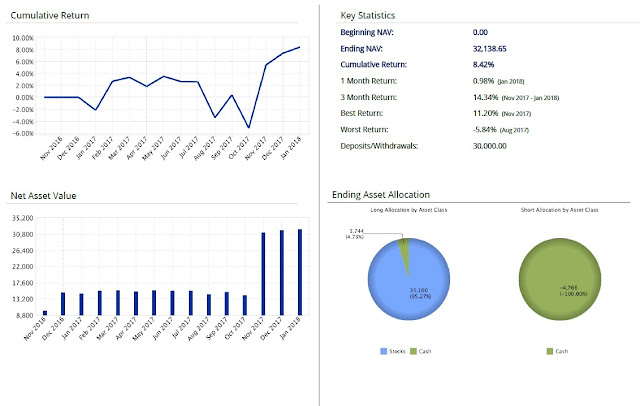Click the Net Asset Value heading
Screen dimensions: 640x406
click(43, 196)
